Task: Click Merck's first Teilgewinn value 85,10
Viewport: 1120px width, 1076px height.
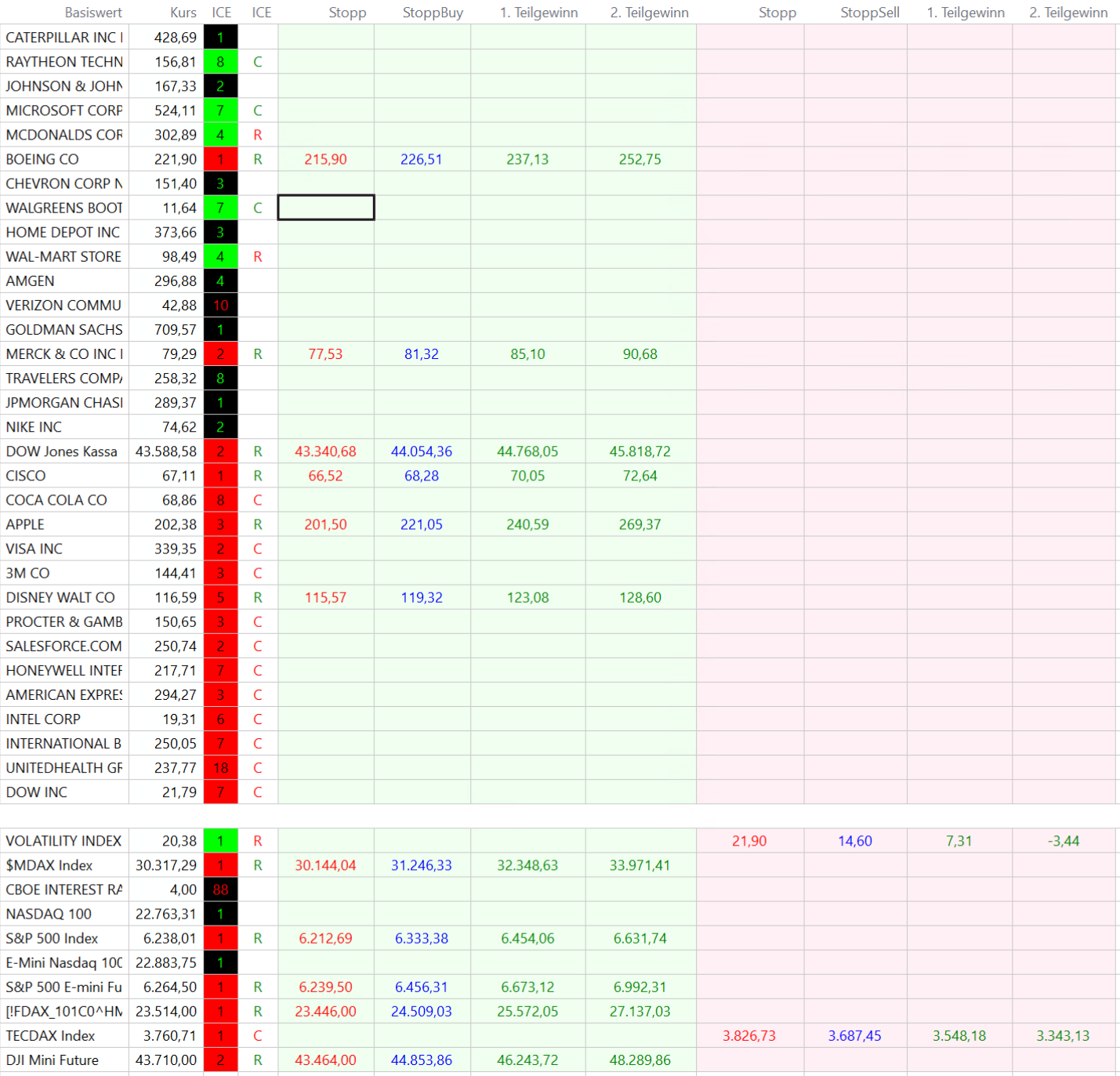Action: coord(527,354)
